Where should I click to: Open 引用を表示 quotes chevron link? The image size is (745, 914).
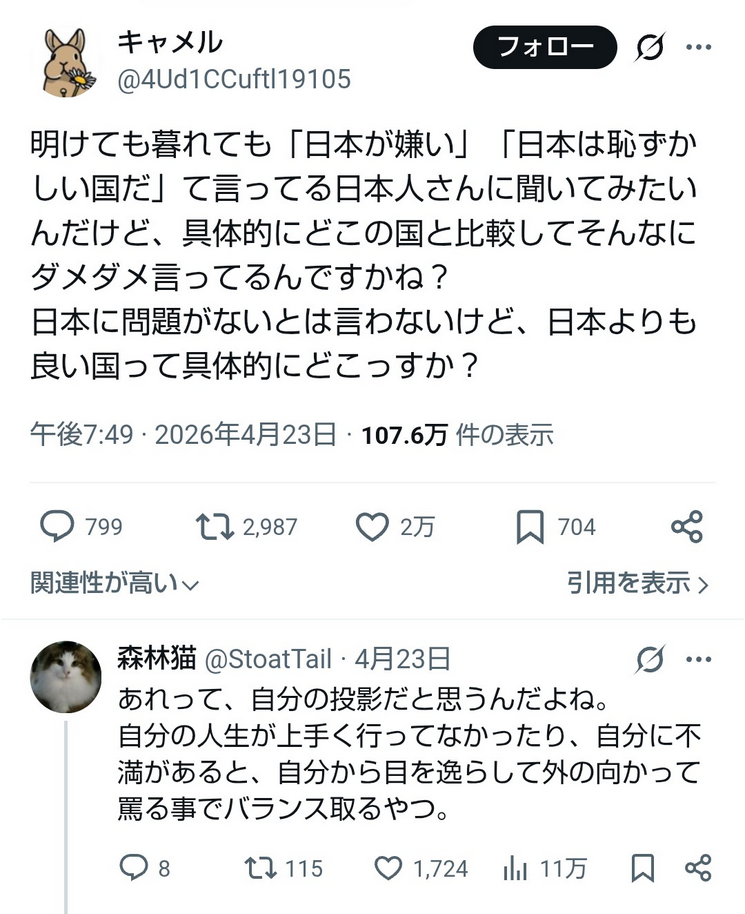(638, 582)
